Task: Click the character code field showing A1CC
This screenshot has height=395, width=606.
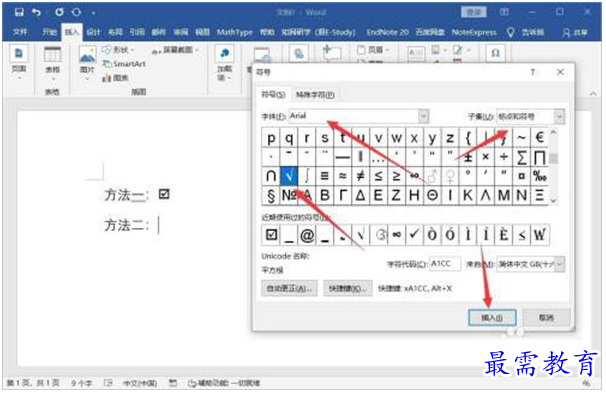Action: pos(444,264)
